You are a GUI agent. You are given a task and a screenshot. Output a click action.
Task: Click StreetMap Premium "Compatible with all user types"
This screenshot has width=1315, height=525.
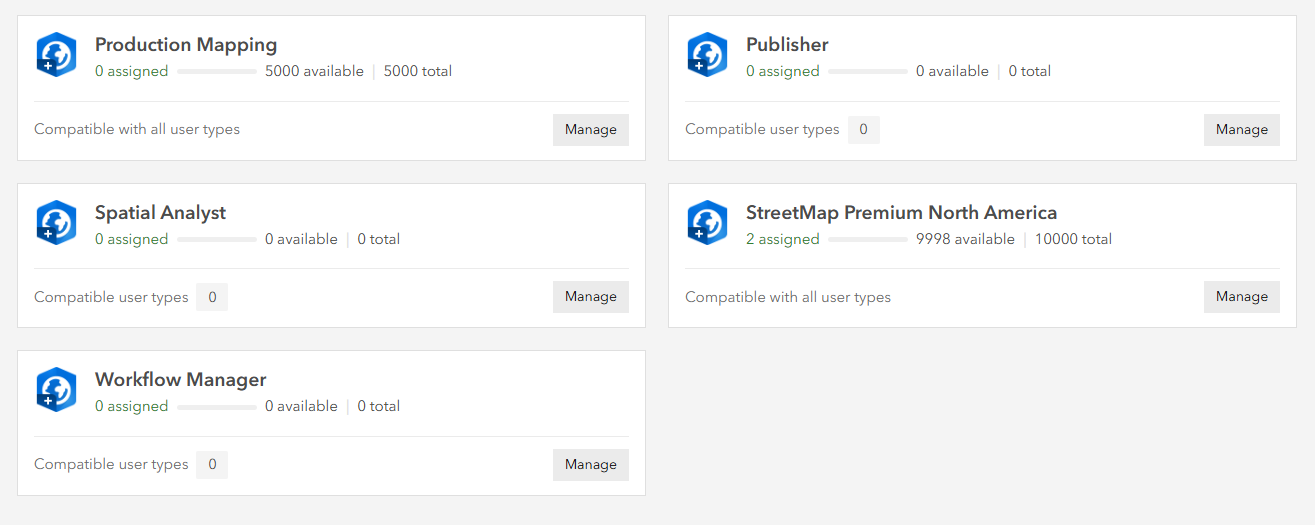point(788,297)
